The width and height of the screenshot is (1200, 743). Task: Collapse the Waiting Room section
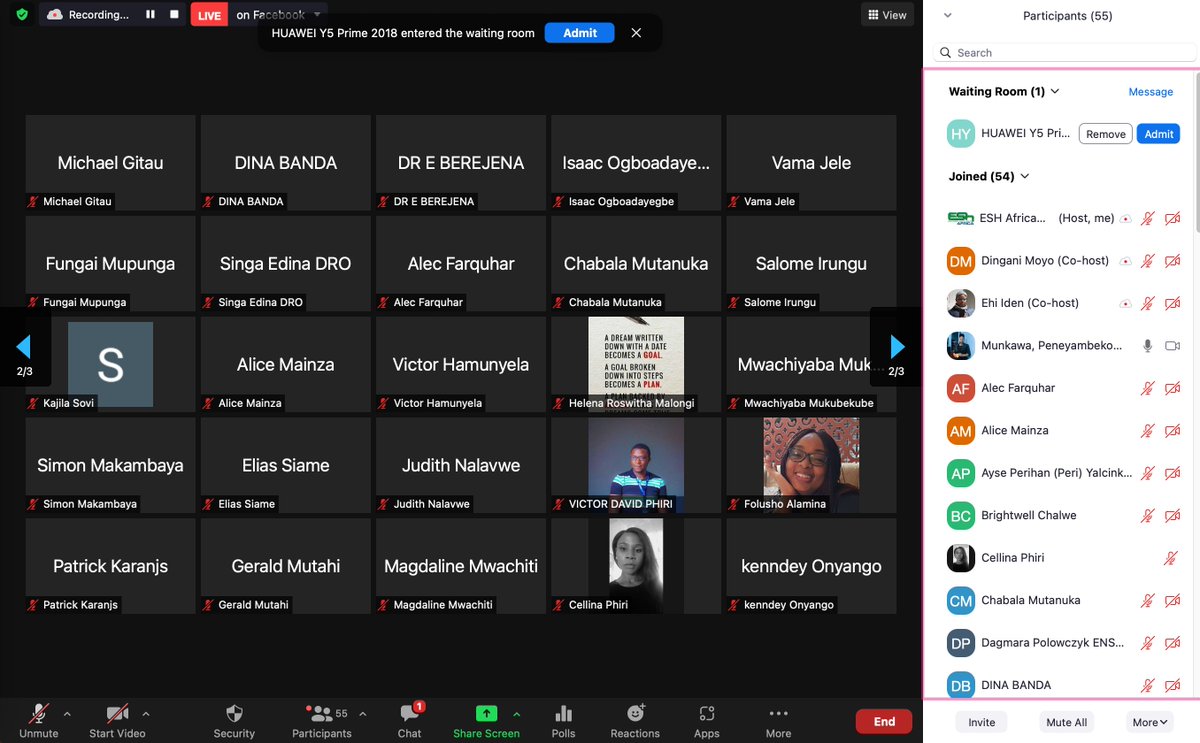(x=1055, y=91)
